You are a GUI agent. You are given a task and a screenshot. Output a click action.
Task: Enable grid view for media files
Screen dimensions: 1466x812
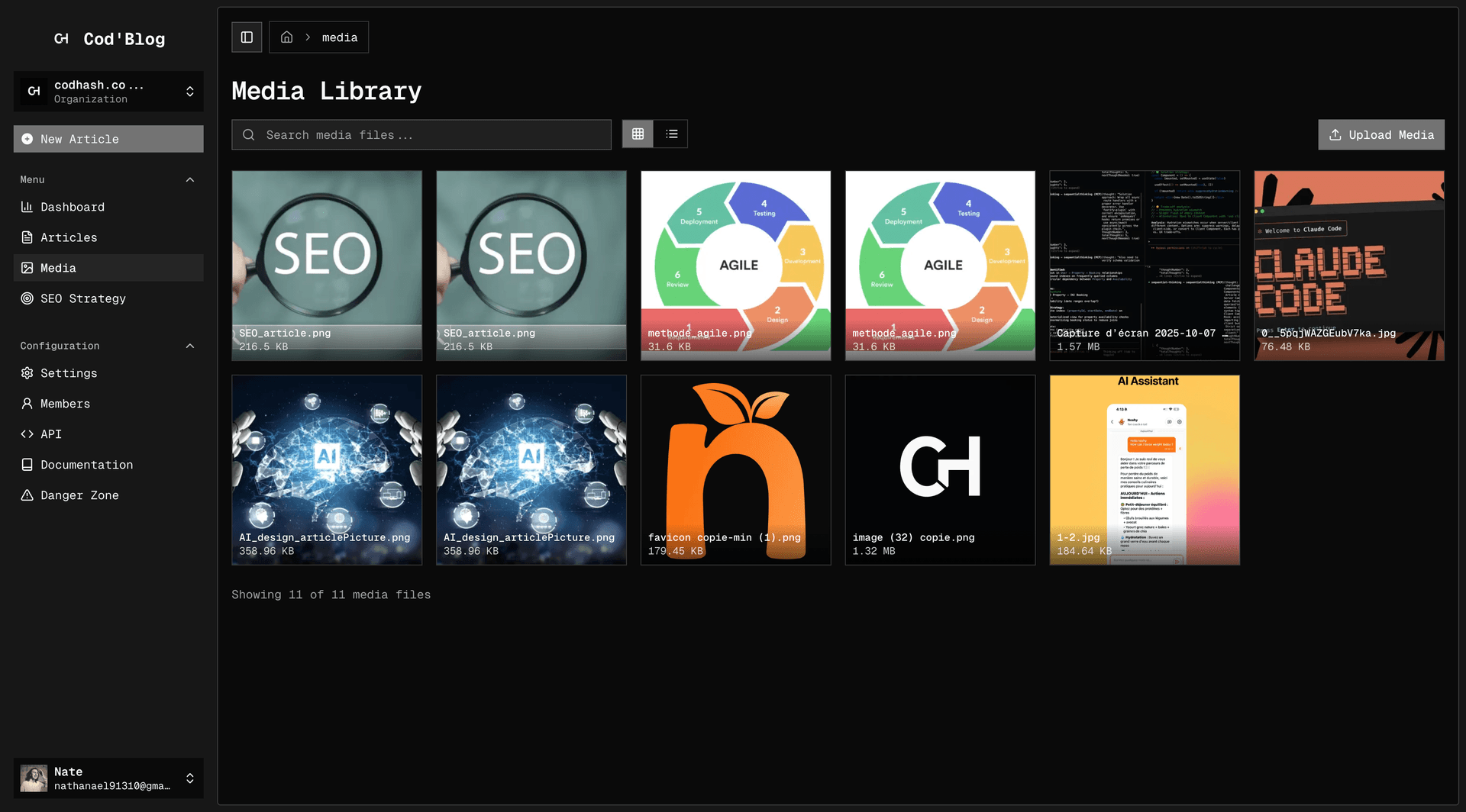[638, 134]
